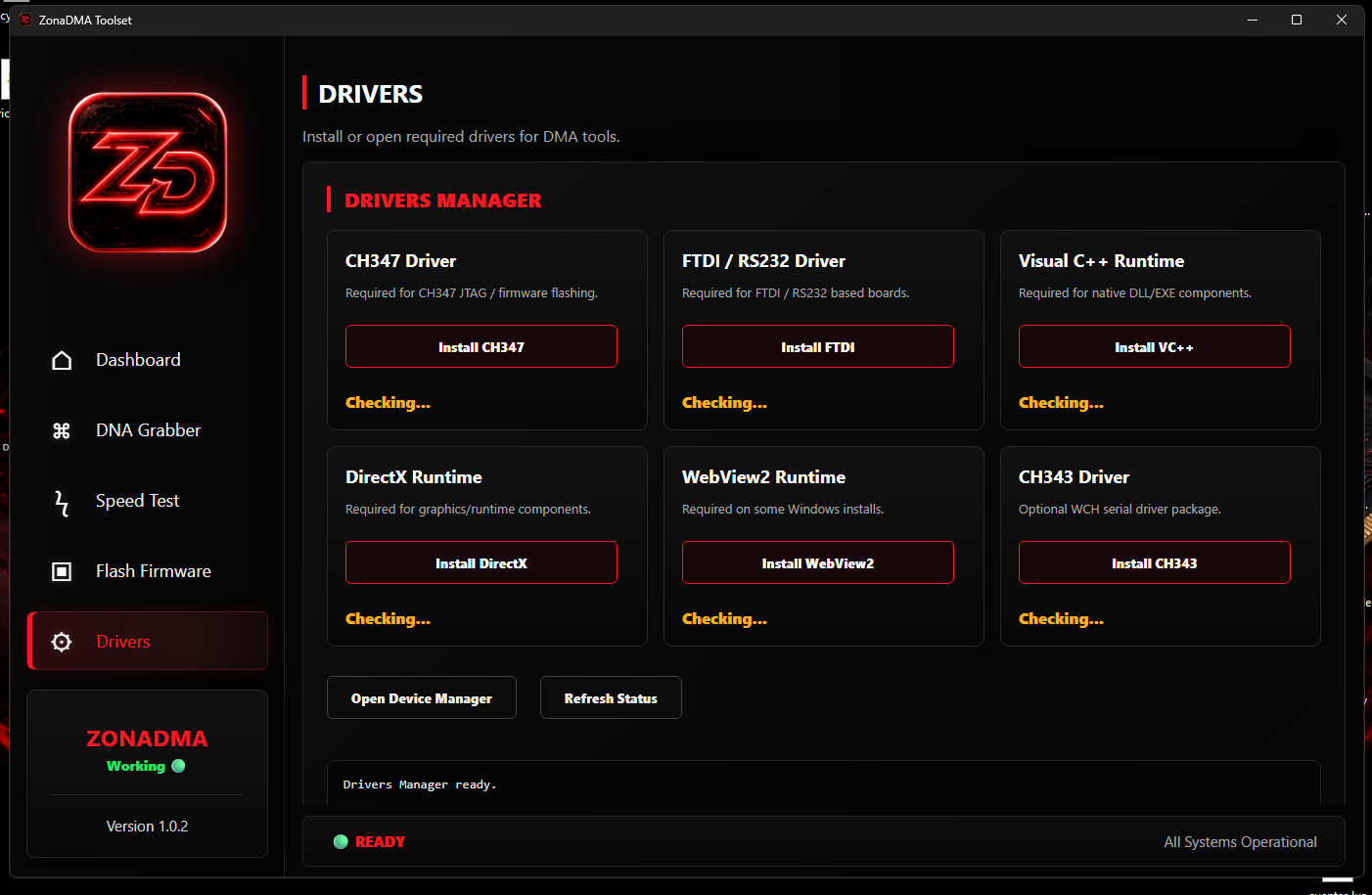
Task: Install the VC++ runtime
Action: tap(1155, 346)
